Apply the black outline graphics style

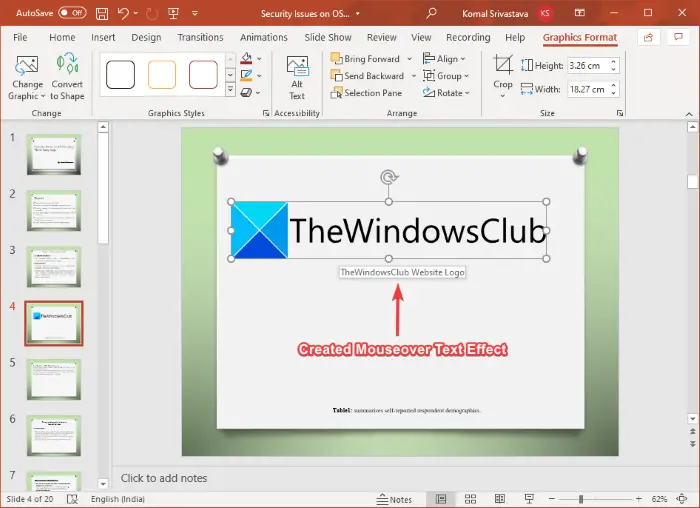pyautogui.click(x=121, y=75)
